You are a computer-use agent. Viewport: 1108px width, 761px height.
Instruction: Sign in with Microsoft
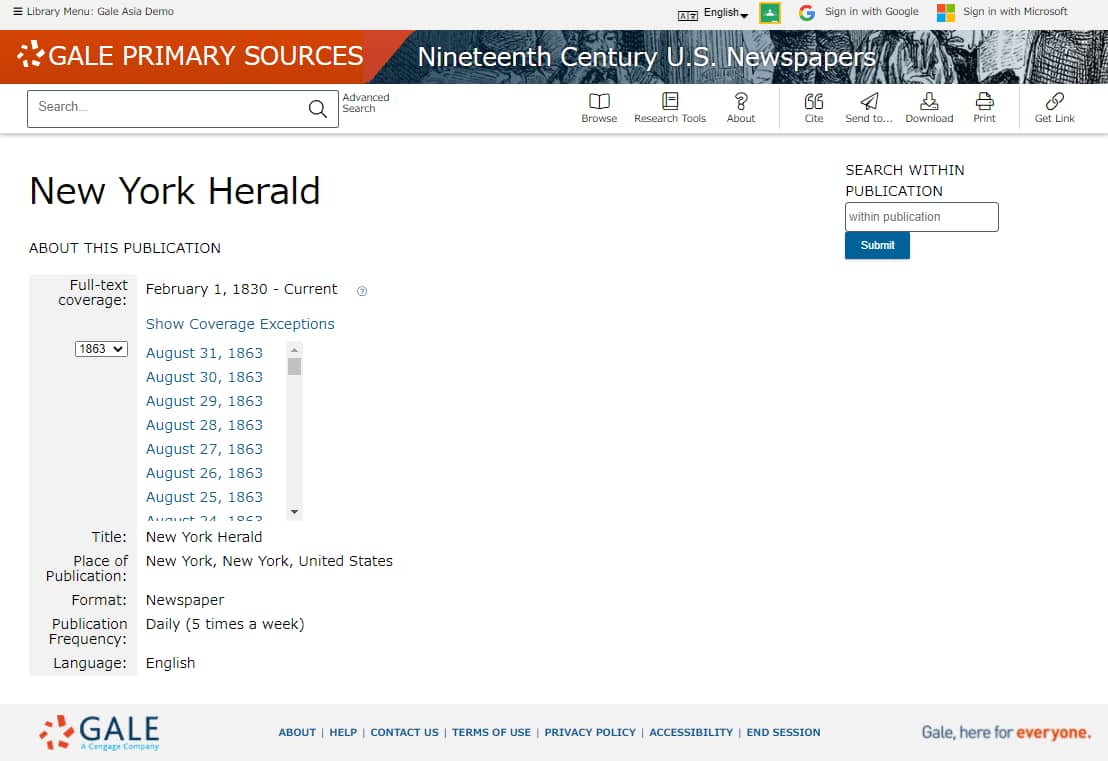1002,12
